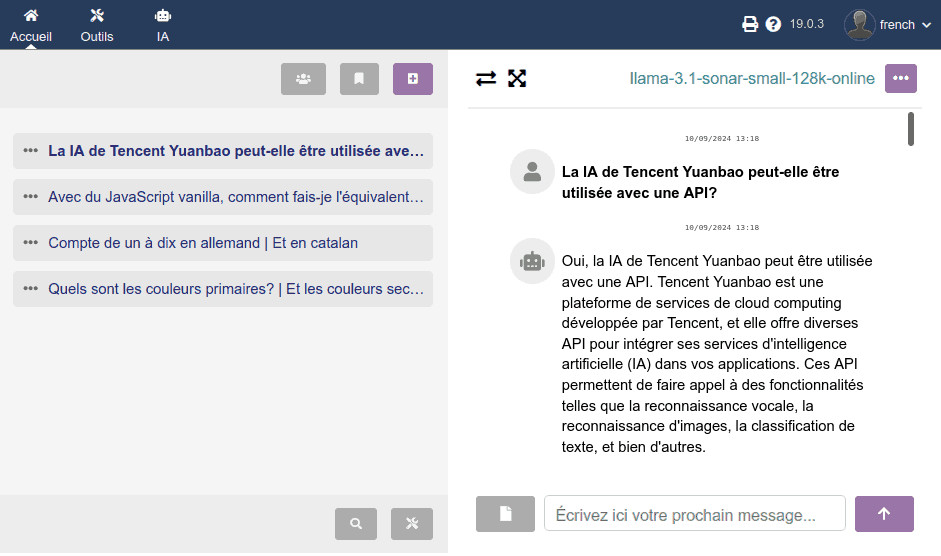Click the swap arrows icon

pyautogui.click(x=486, y=79)
